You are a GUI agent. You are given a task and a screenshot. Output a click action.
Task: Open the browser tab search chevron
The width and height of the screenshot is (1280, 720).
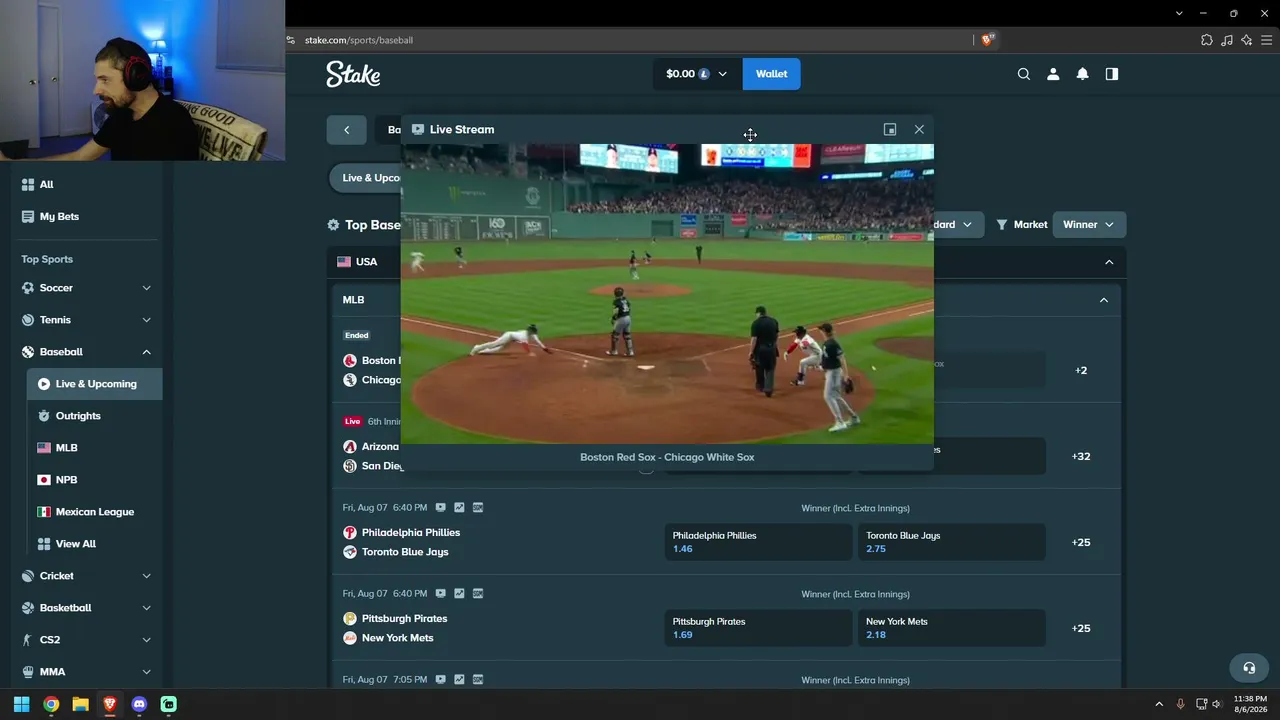click(x=1179, y=13)
